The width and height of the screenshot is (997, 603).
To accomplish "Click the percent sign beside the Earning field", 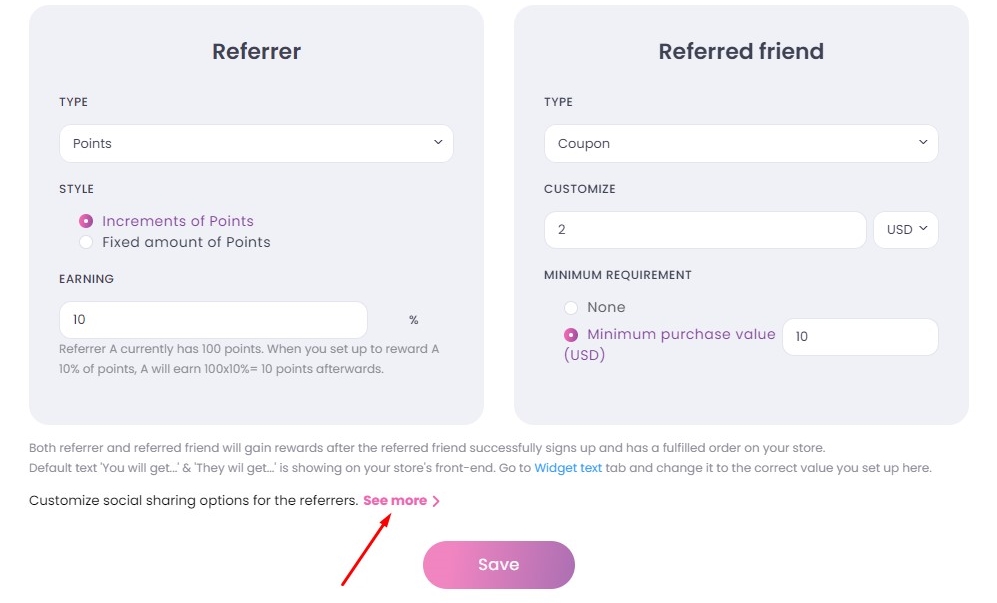I will coord(413,319).
